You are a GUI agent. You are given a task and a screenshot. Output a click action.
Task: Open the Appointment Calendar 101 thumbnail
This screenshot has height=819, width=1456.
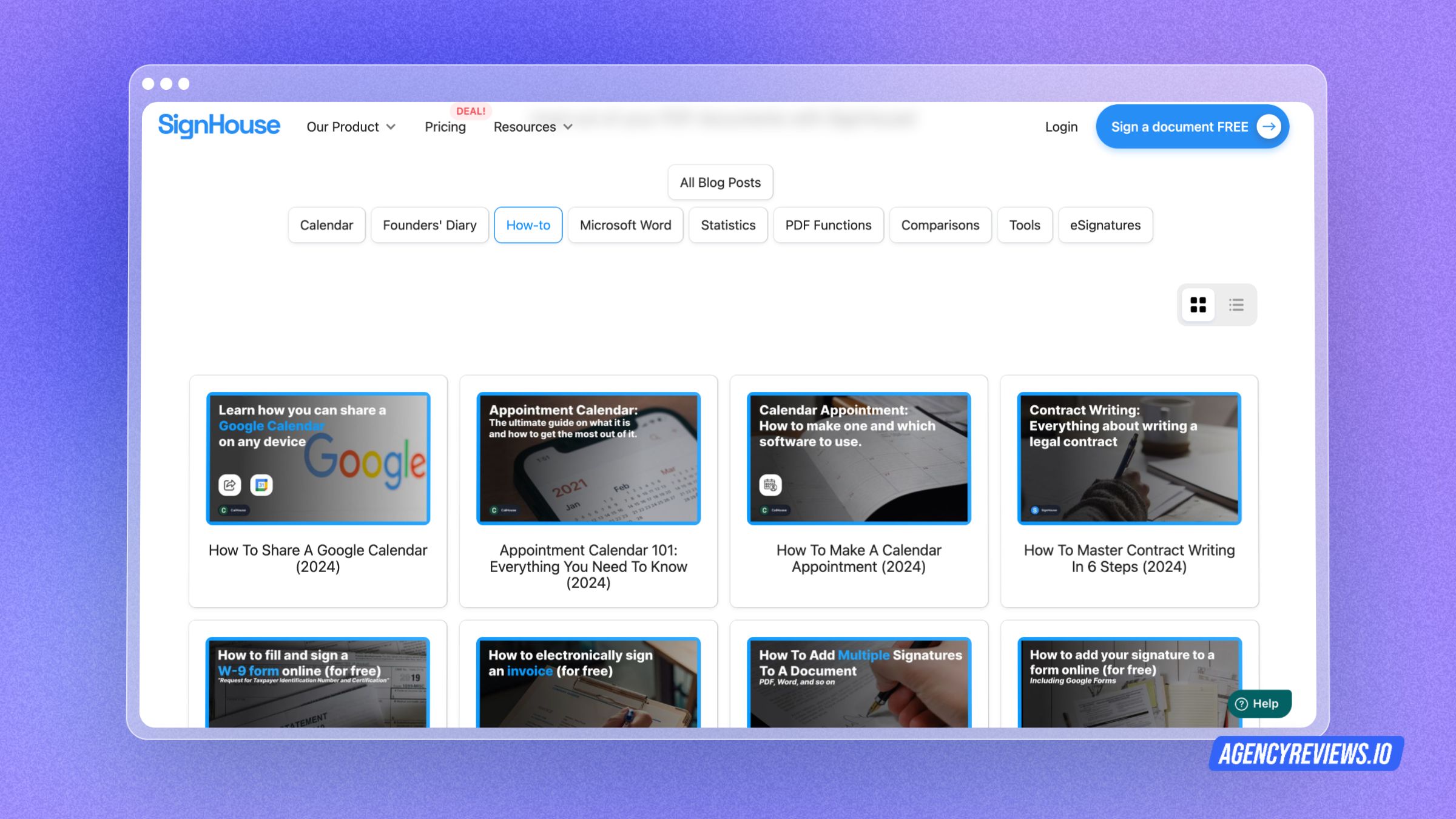588,459
